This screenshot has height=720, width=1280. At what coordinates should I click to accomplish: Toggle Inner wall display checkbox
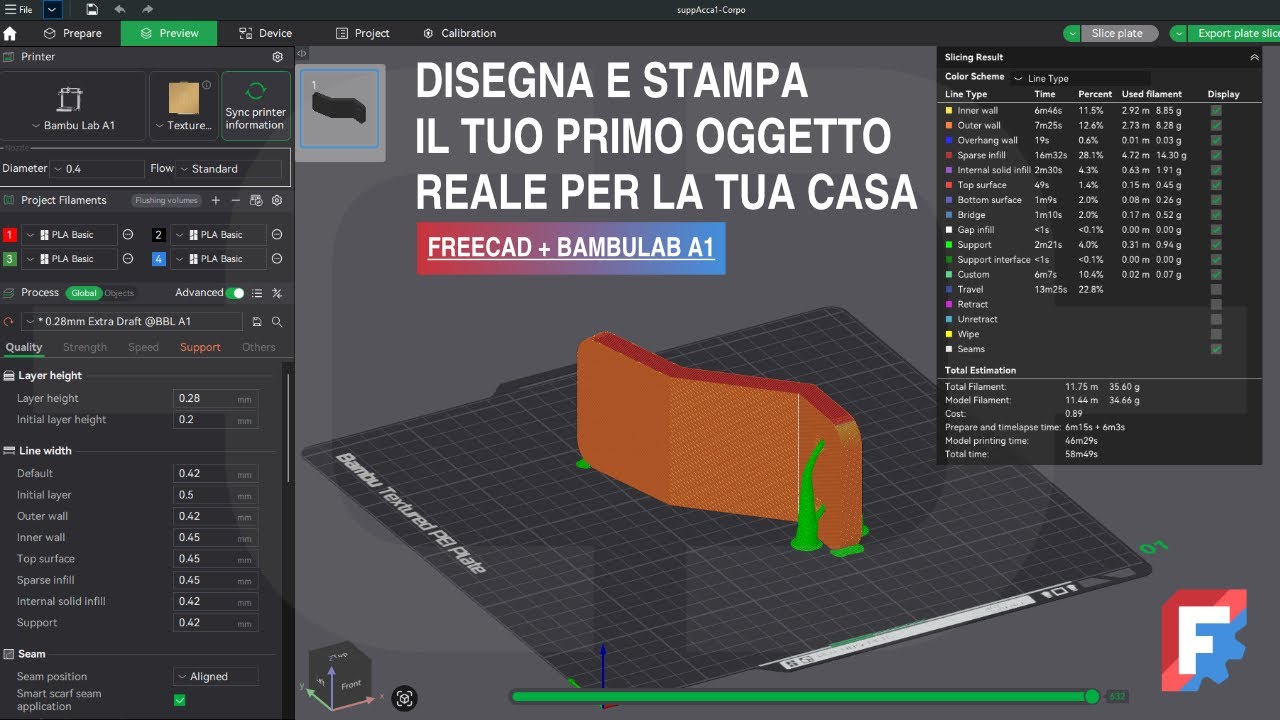(1216, 111)
